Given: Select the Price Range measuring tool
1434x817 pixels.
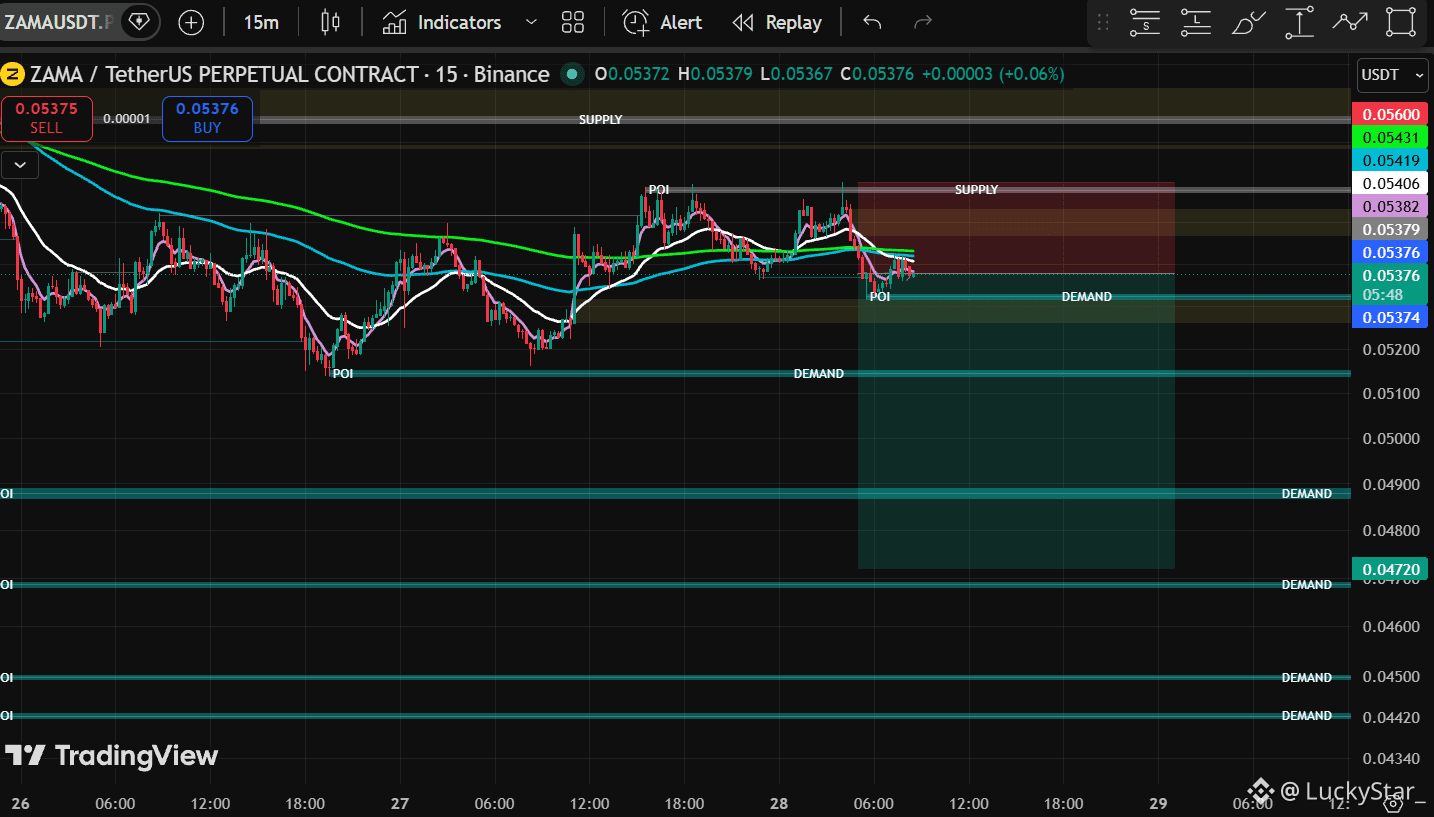Looking at the screenshot, I should 1299,22.
